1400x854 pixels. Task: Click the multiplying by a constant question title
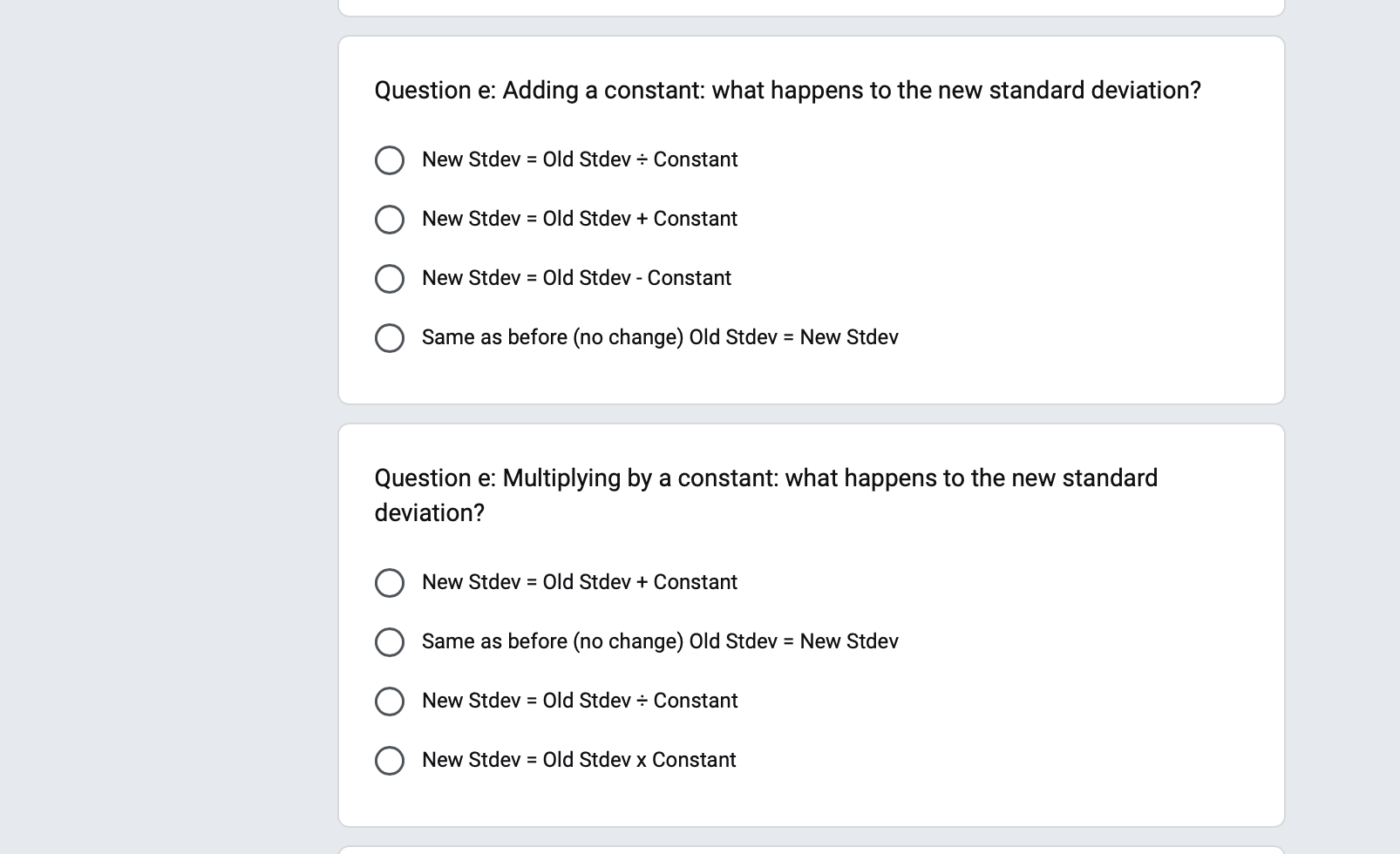766,495
